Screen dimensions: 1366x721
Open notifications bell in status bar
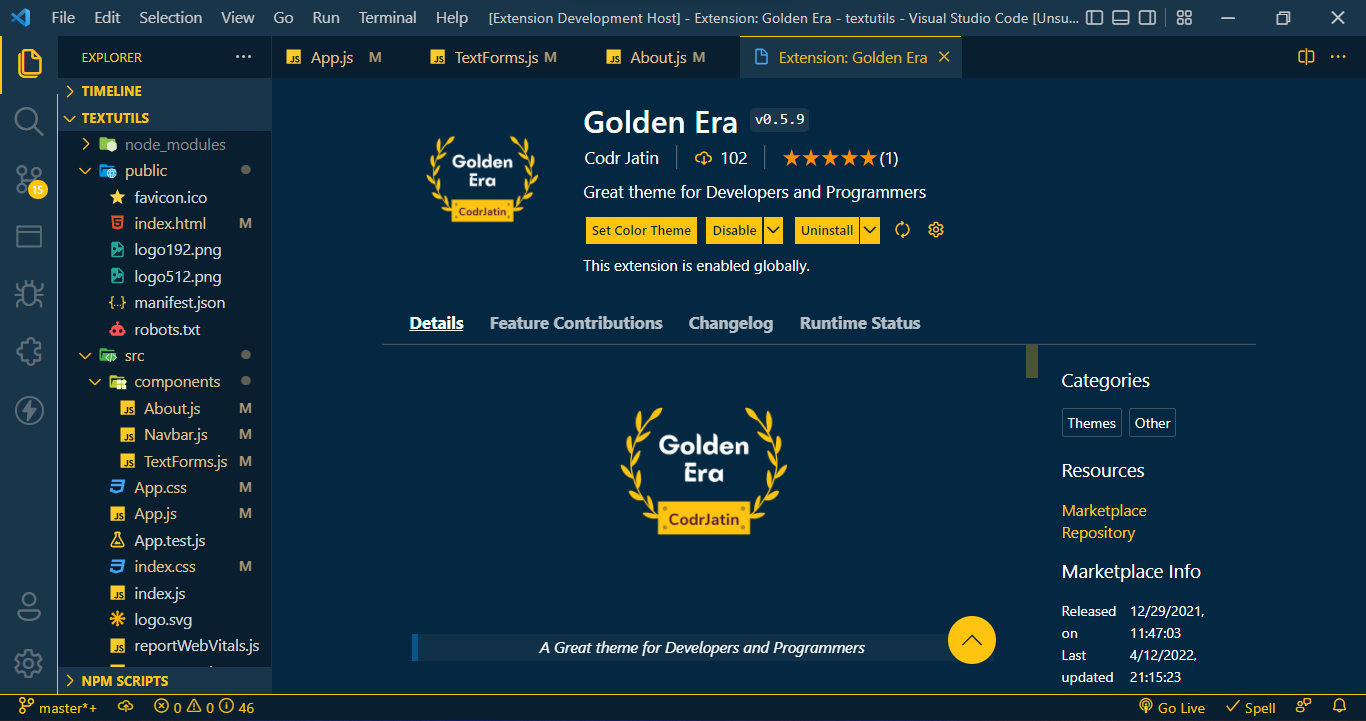pos(1340,707)
